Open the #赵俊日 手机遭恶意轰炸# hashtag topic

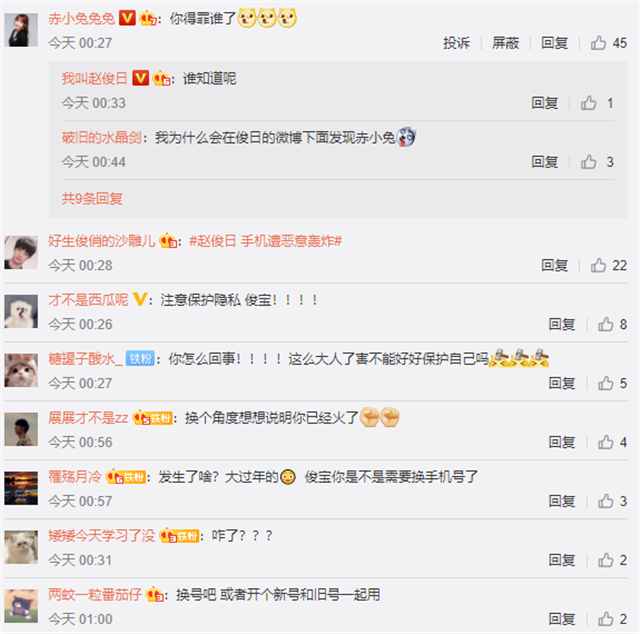pos(265,241)
